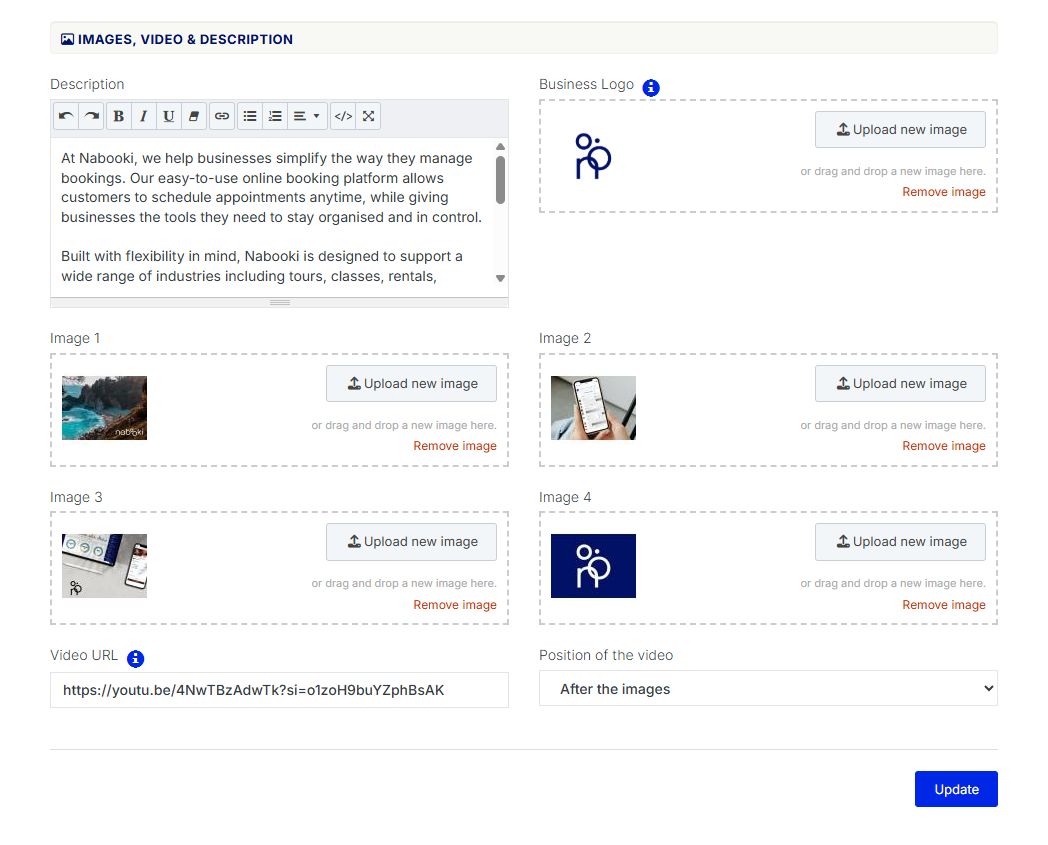This screenshot has height=845, width=1048.
Task: Click the Image 1 coastal thumbnail
Action: [104, 408]
